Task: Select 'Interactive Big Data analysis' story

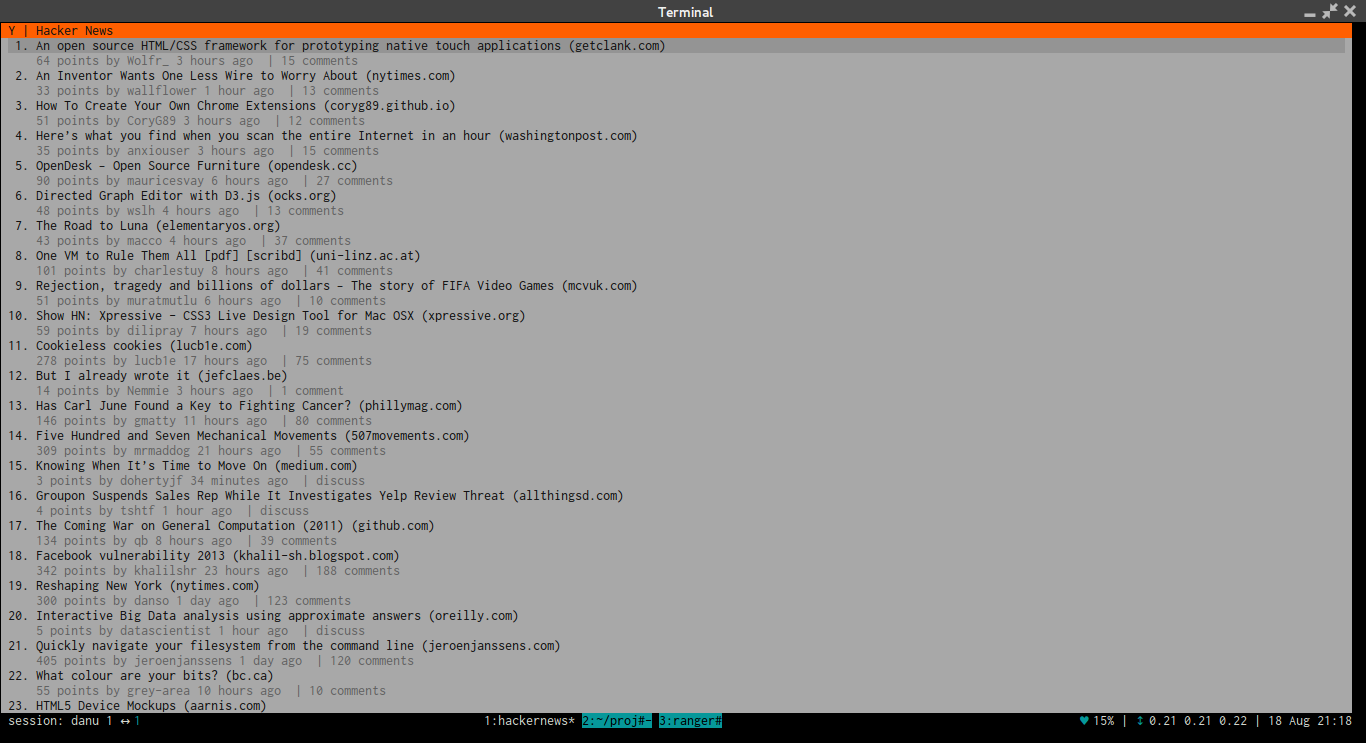Action: [x=277, y=616]
